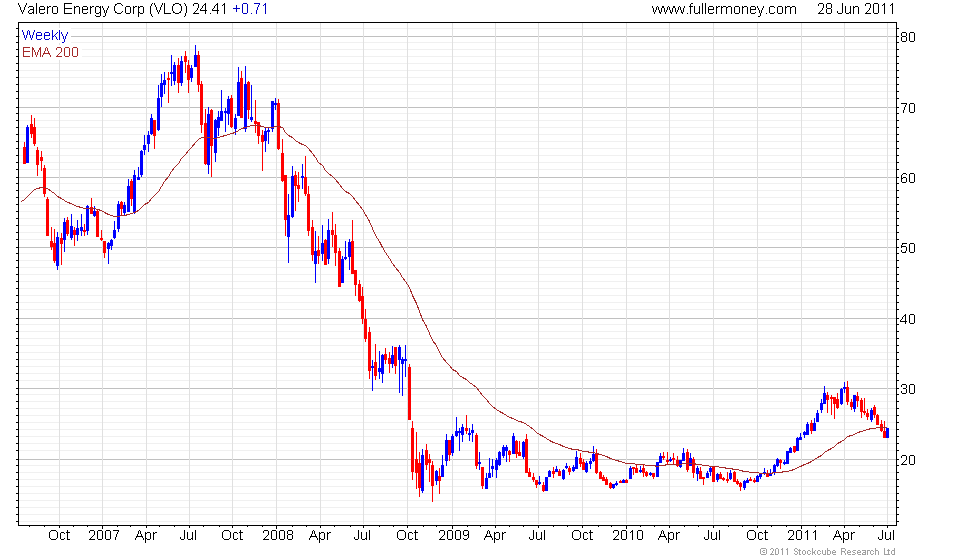This screenshot has width=980, height=560.
Task: Select the Weekly legend label
Action: (45, 36)
